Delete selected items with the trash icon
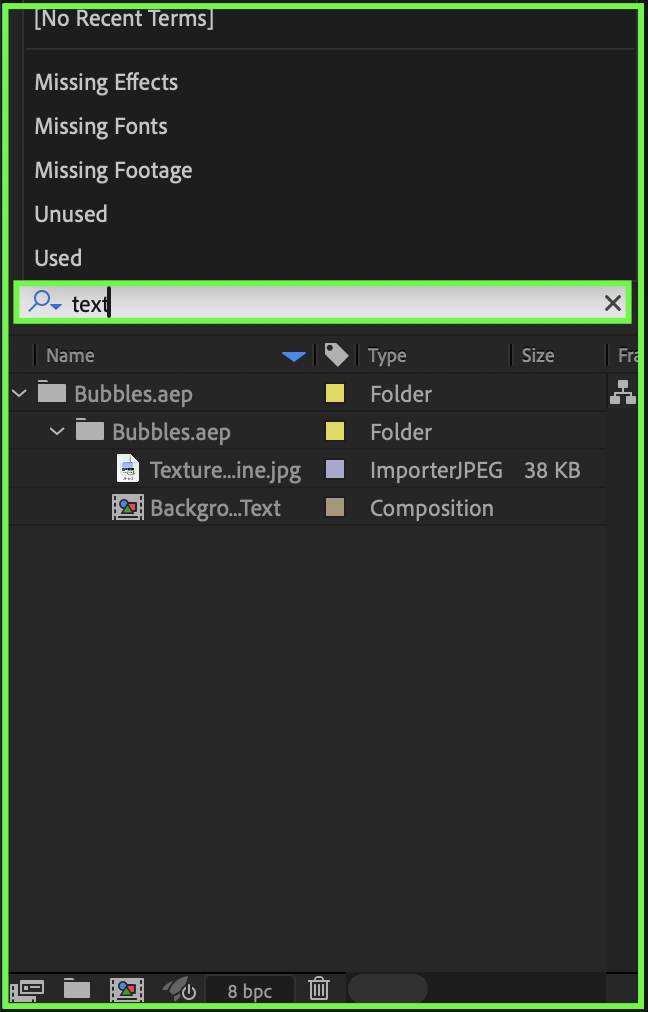Screen dimensions: 648x1012 click(319, 989)
